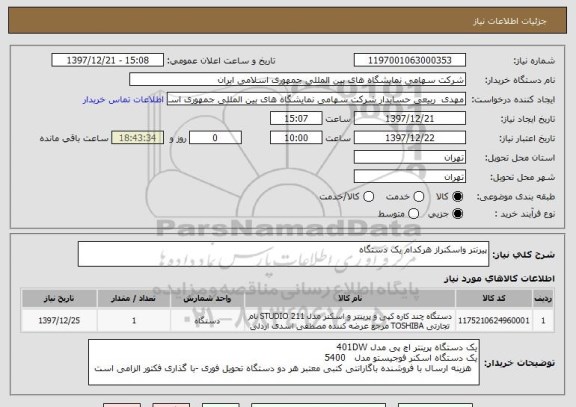576x407 pixels.
Task: Click the need date cell 1397/12/25
Action: 59,321
